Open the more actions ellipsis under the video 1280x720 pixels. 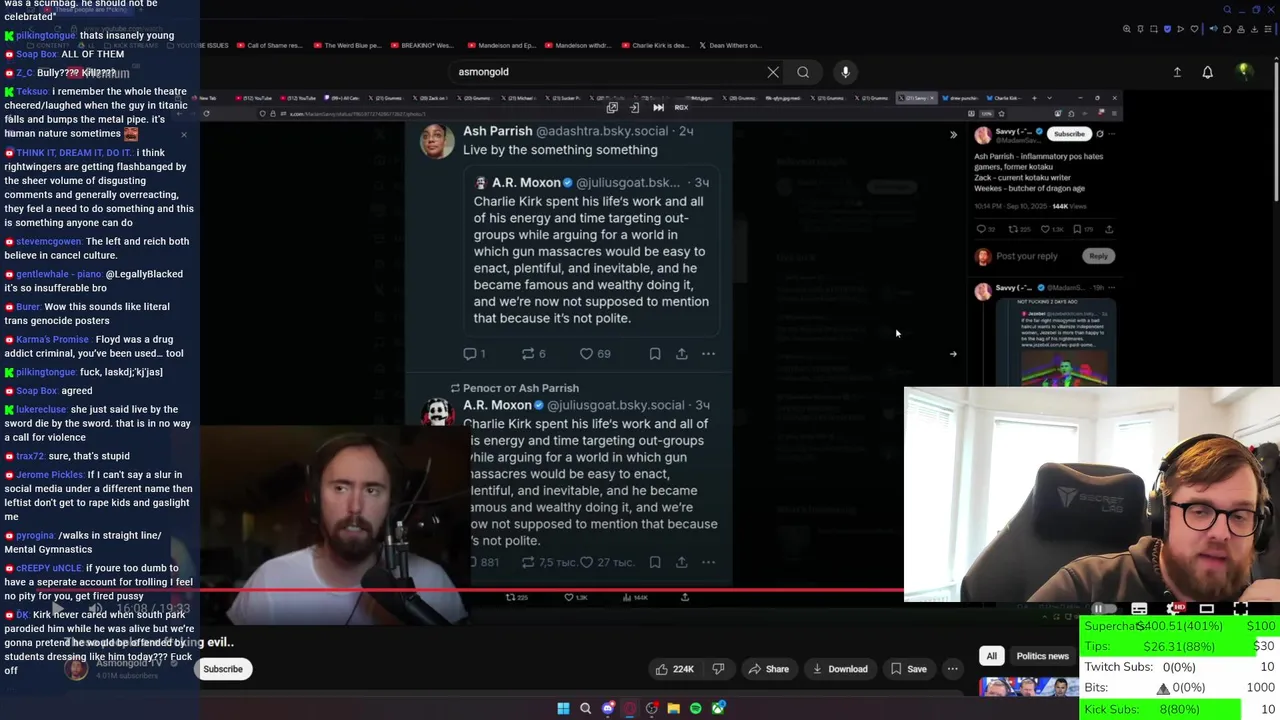click(953, 669)
